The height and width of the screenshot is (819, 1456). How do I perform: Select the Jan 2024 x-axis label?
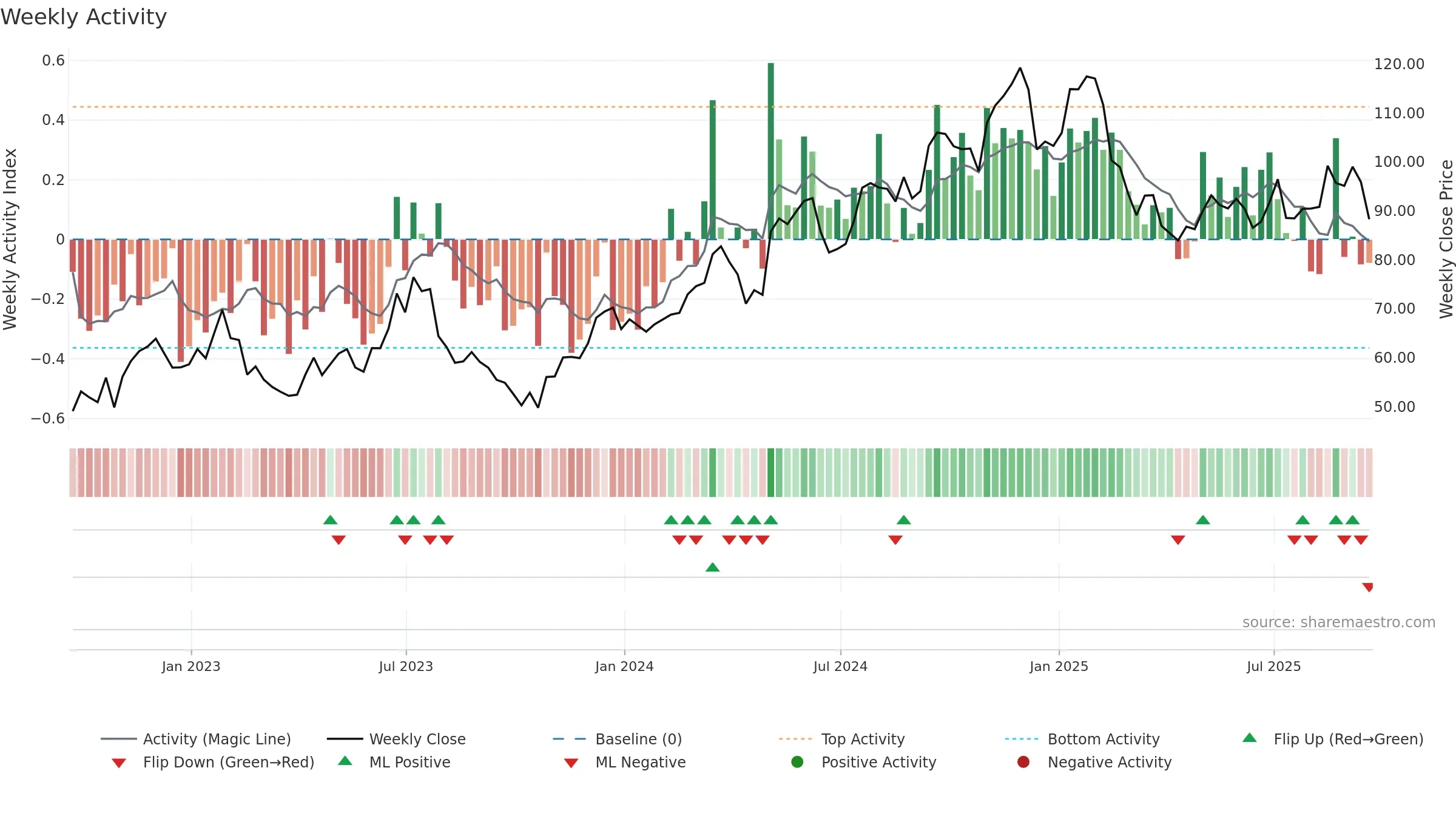(624, 666)
